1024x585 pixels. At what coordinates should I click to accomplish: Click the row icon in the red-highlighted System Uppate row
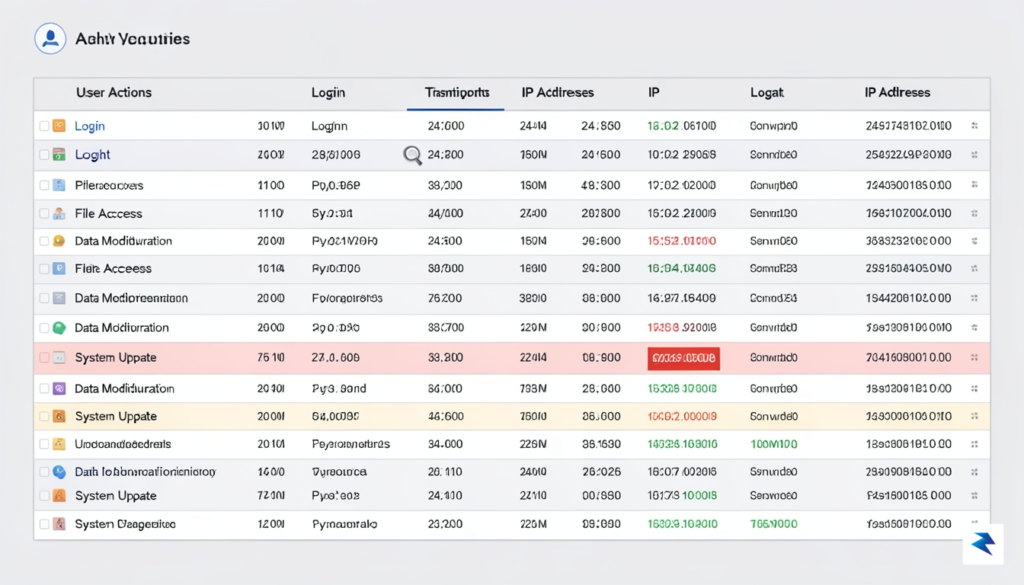click(59, 358)
